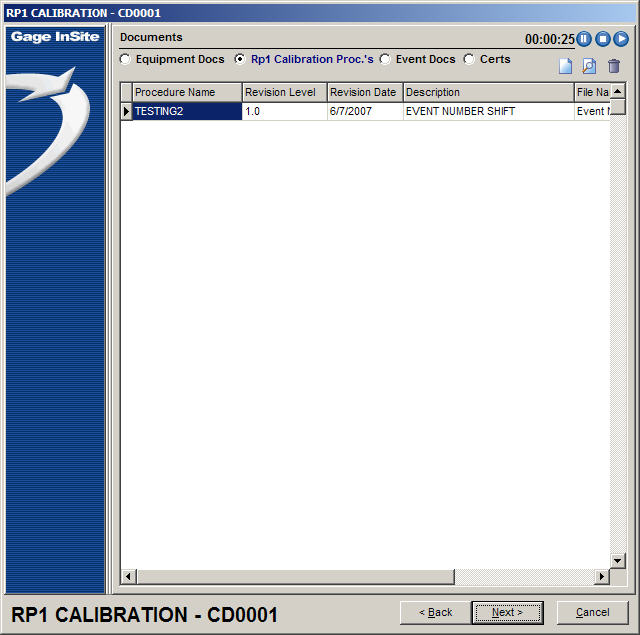Click the view document magnifier icon

coord(589,66)
